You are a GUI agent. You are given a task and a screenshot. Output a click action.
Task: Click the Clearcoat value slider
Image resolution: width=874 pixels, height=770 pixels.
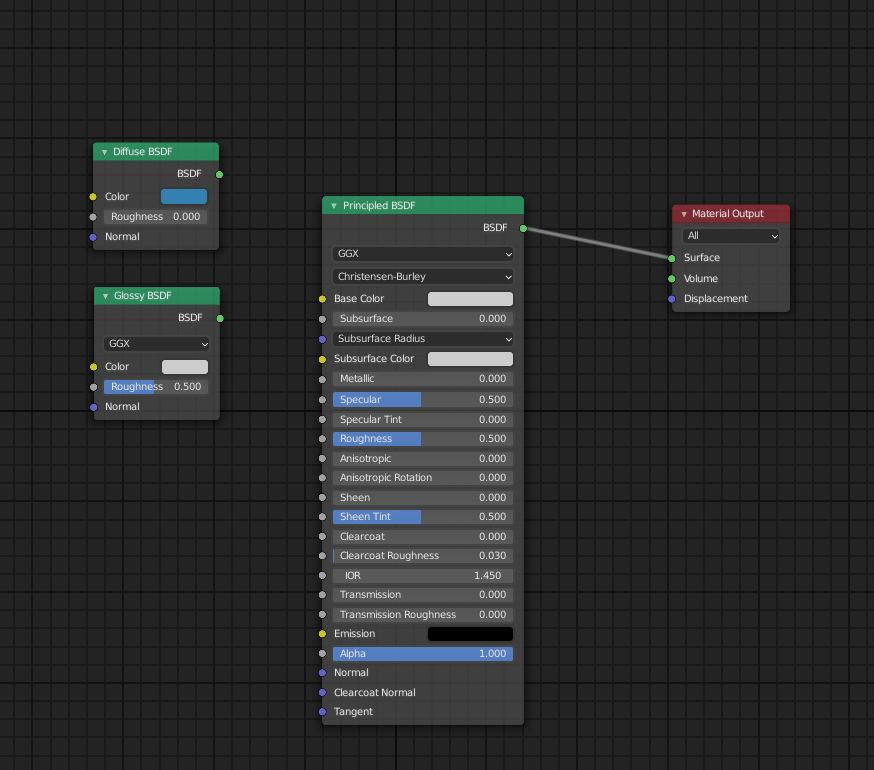pyautogui.click(x=423, y=536)
